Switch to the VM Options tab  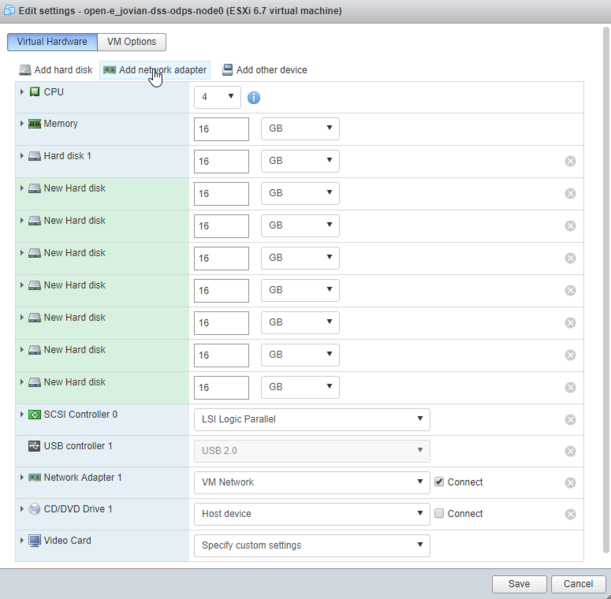[132, 42]
